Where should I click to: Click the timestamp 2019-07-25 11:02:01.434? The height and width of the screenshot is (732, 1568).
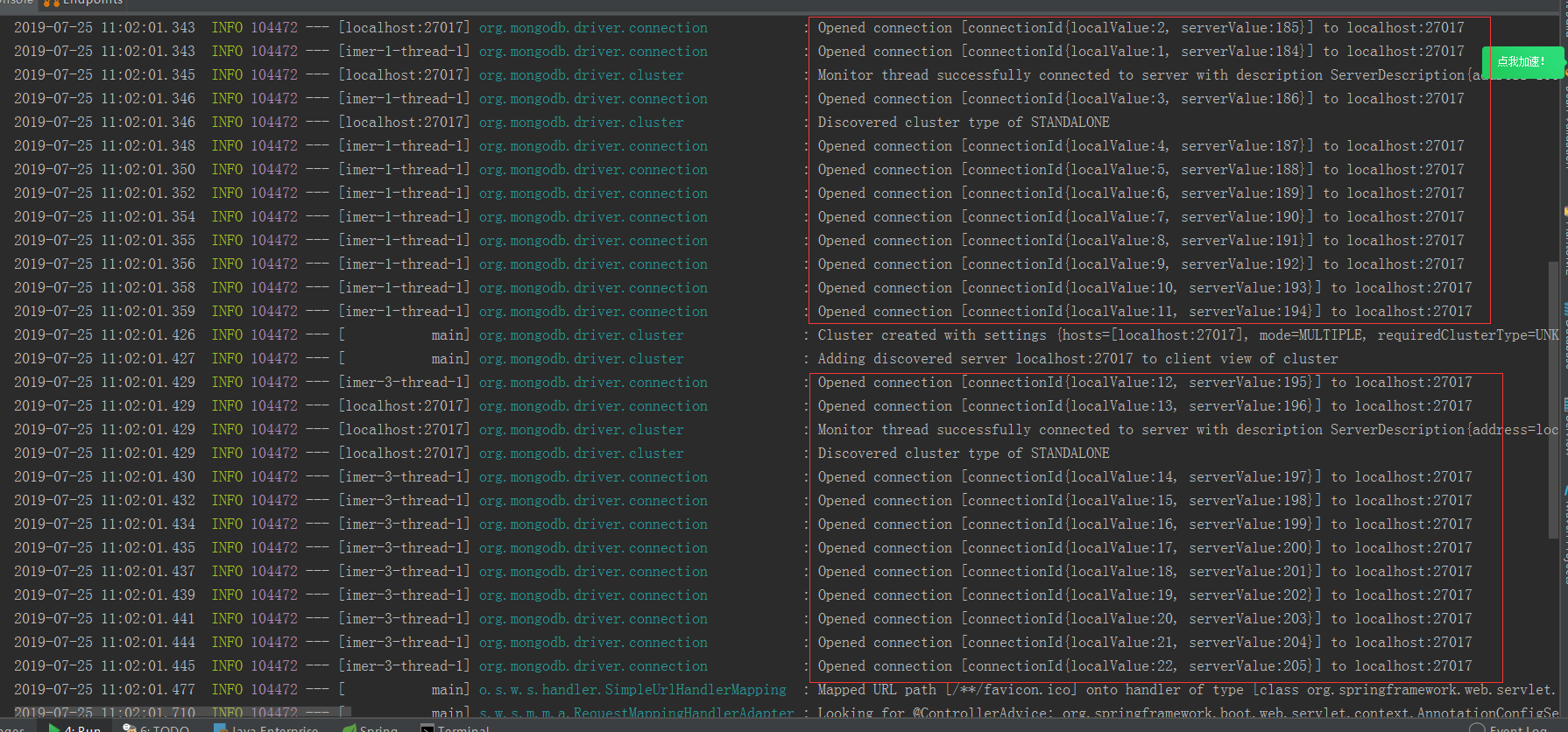tap(104, 524)
